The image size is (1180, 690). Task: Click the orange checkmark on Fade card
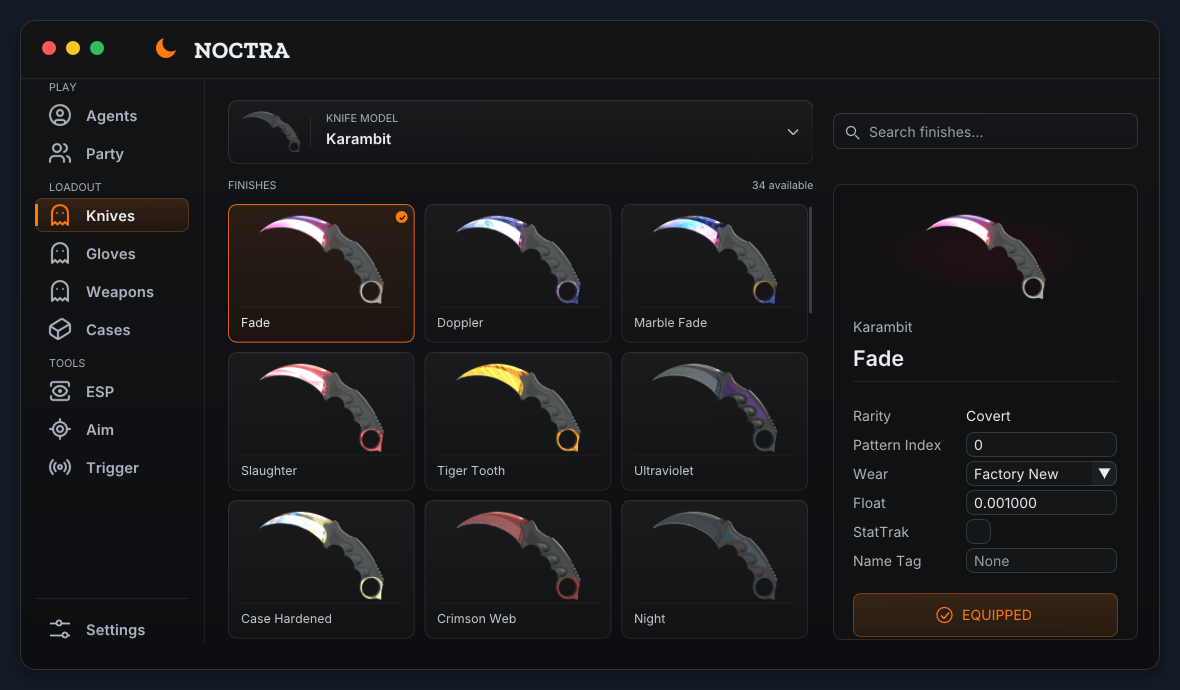tap(402, 217)
